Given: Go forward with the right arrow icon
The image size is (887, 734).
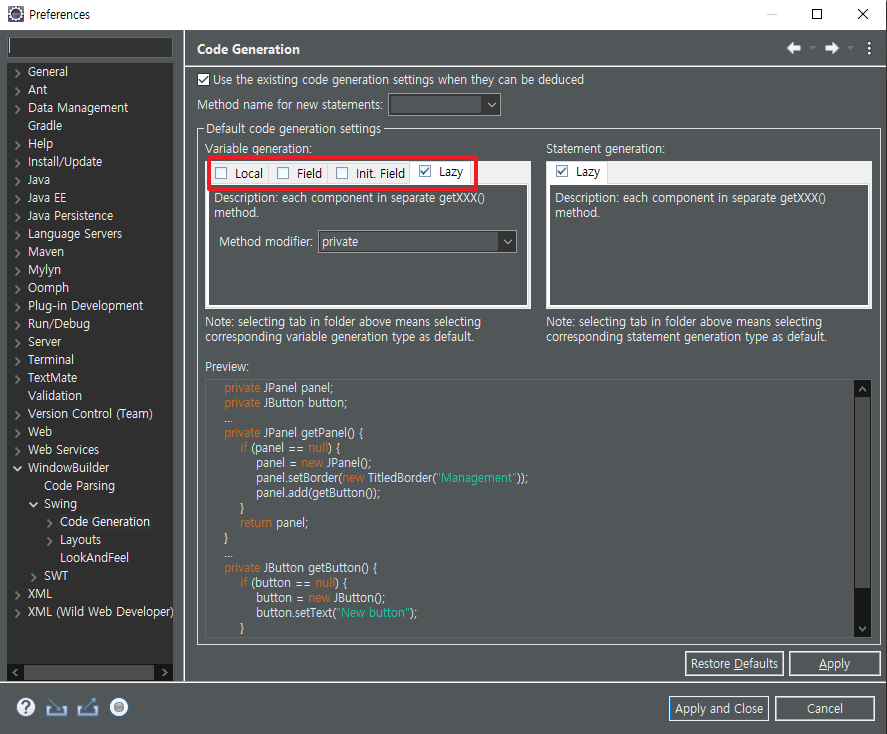Looking at the screenshot, I should pyautogui.click(x=832, y=48).
